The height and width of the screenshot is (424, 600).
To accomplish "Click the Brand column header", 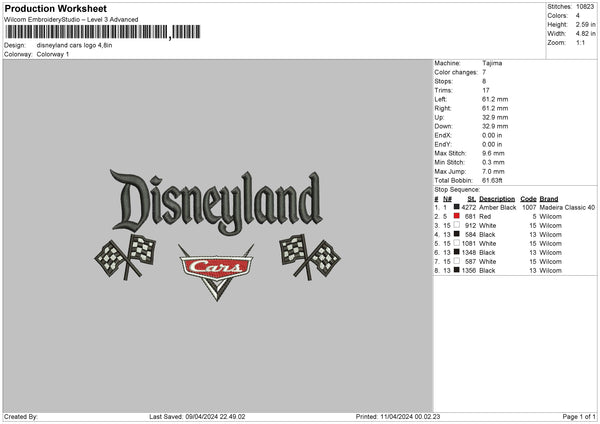I will click(549, 199).
